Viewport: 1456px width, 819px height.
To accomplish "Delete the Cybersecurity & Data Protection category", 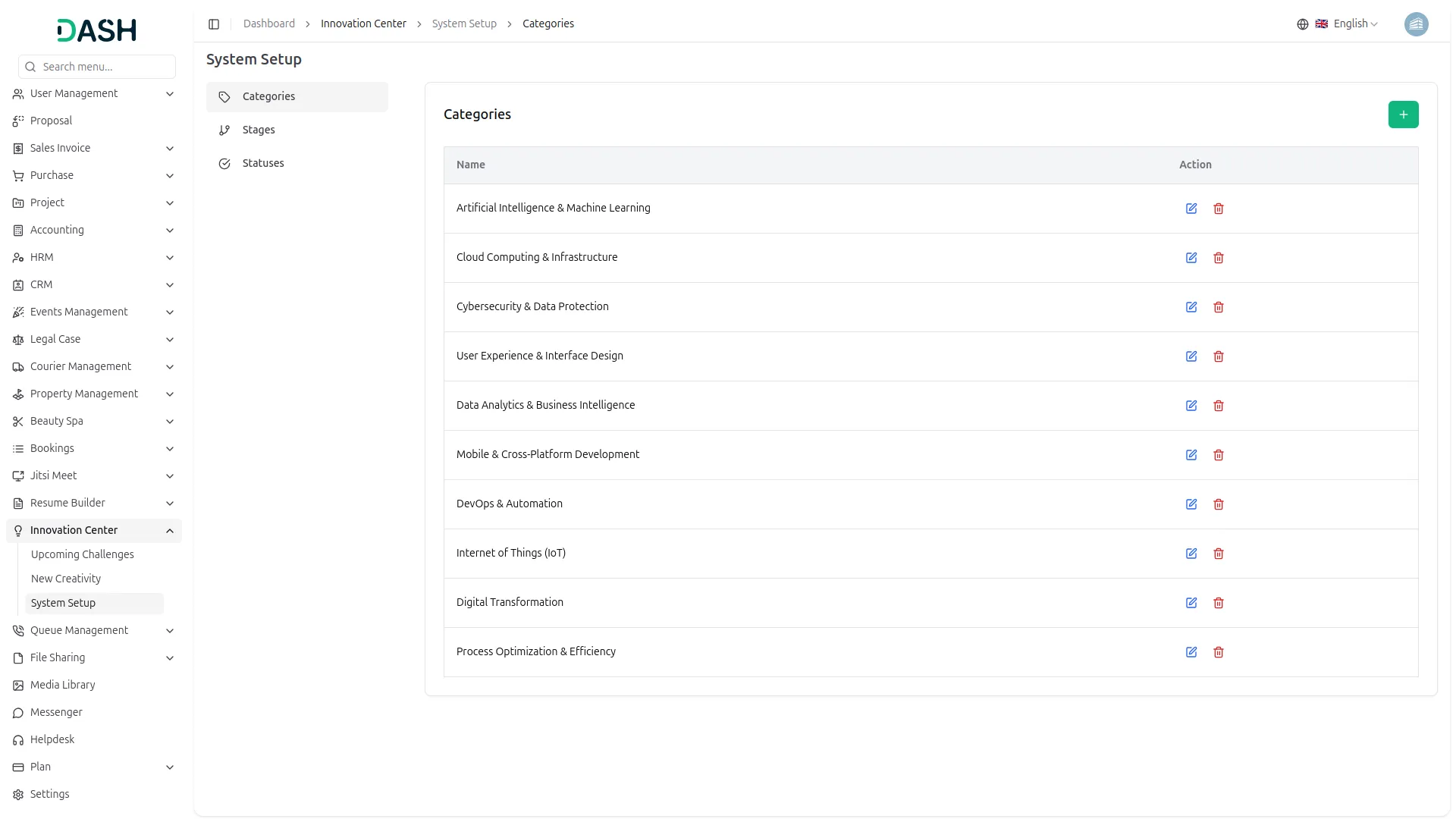I will point(1219,307).
